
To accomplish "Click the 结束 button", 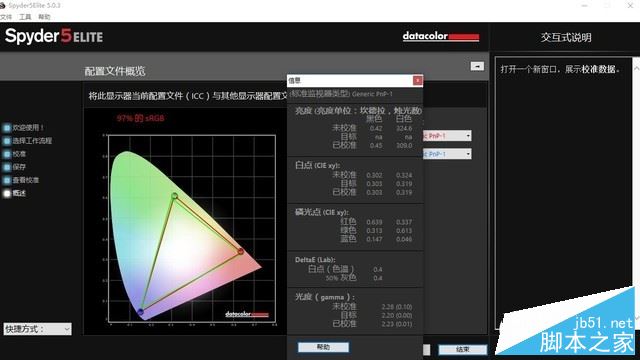I will click(x=462, y=349).
